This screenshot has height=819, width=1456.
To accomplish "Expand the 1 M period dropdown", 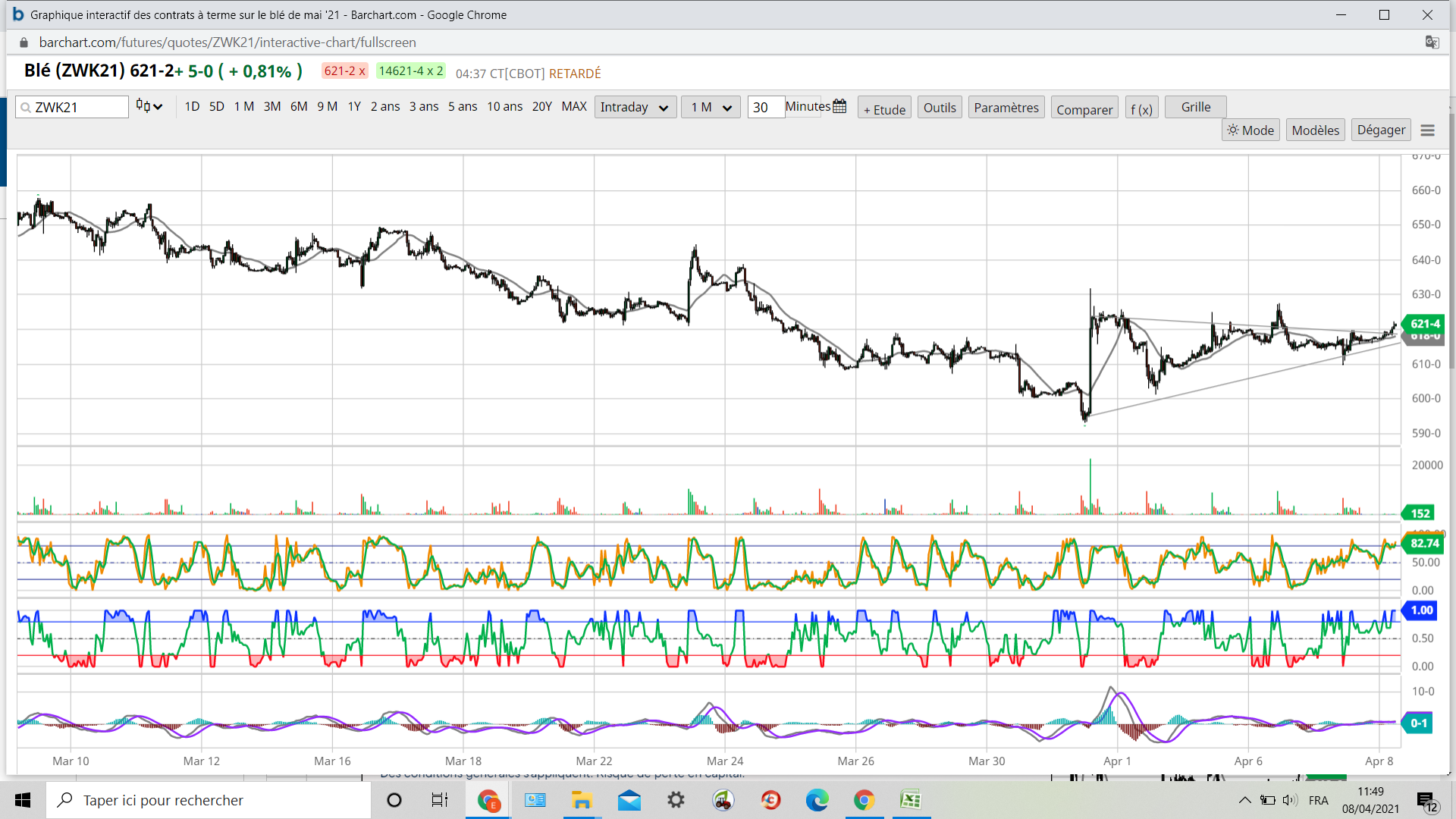I will [711, 108].
